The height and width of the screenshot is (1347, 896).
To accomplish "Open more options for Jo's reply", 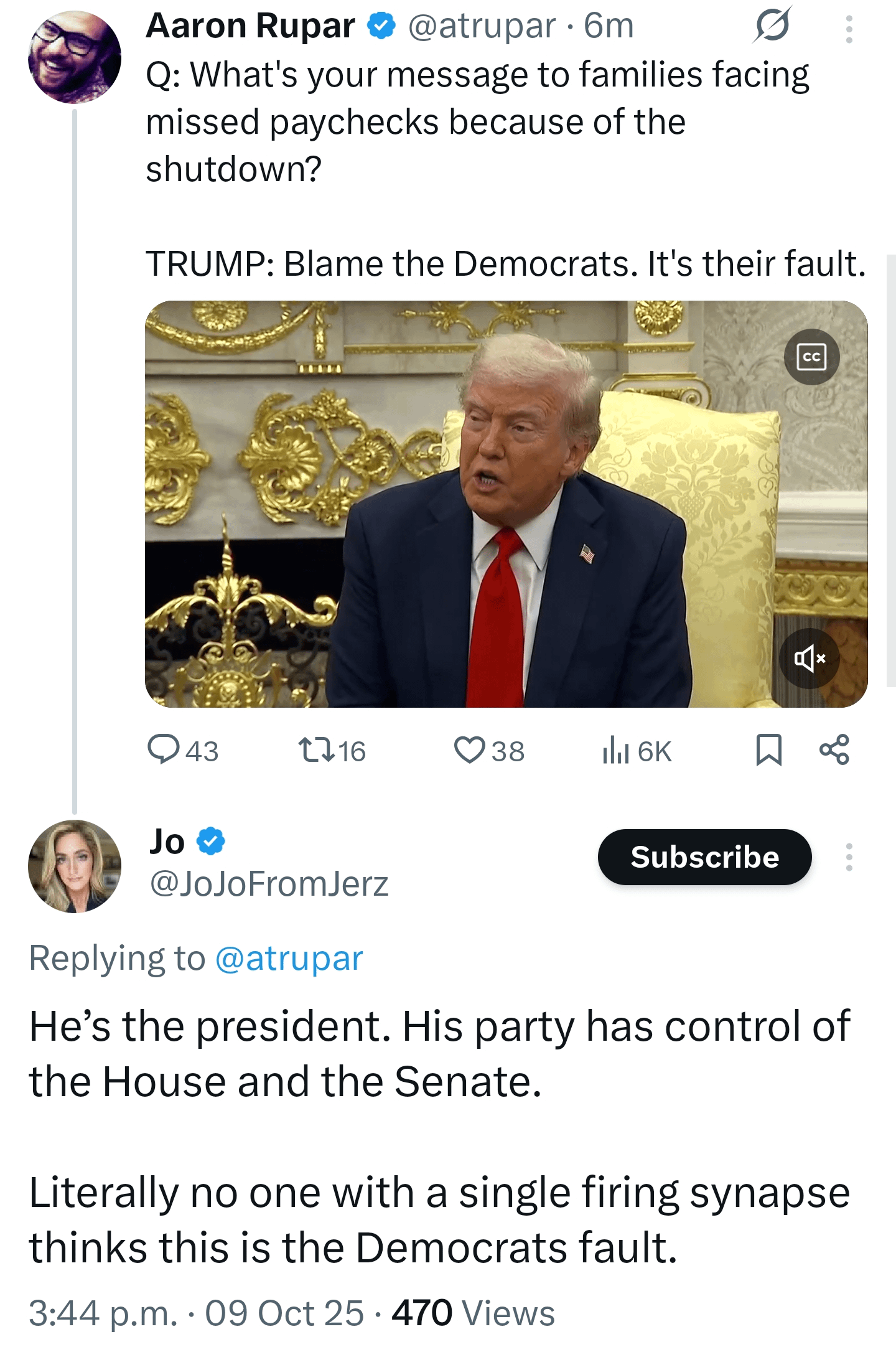I will point(849,857).
